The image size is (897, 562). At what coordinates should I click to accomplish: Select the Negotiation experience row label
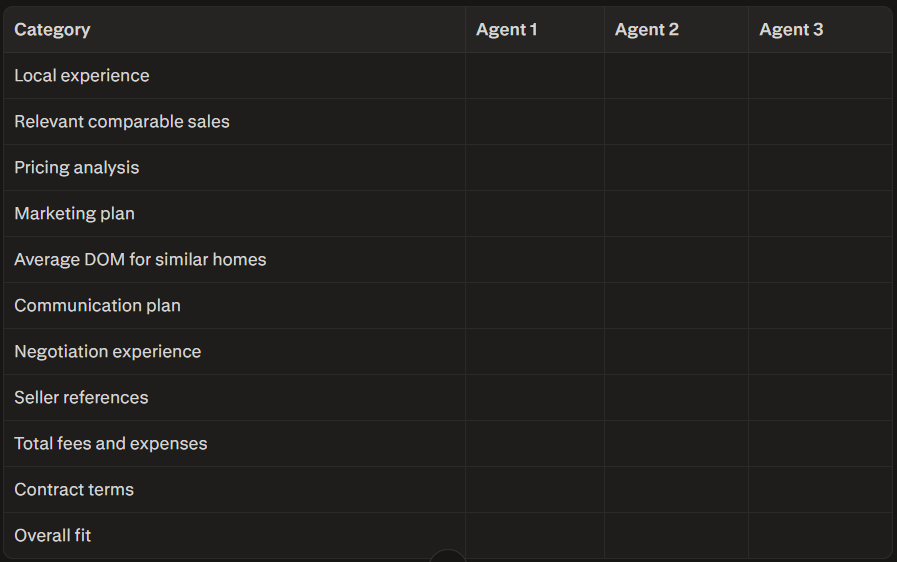pyautogui.click(x=108, y=351)
